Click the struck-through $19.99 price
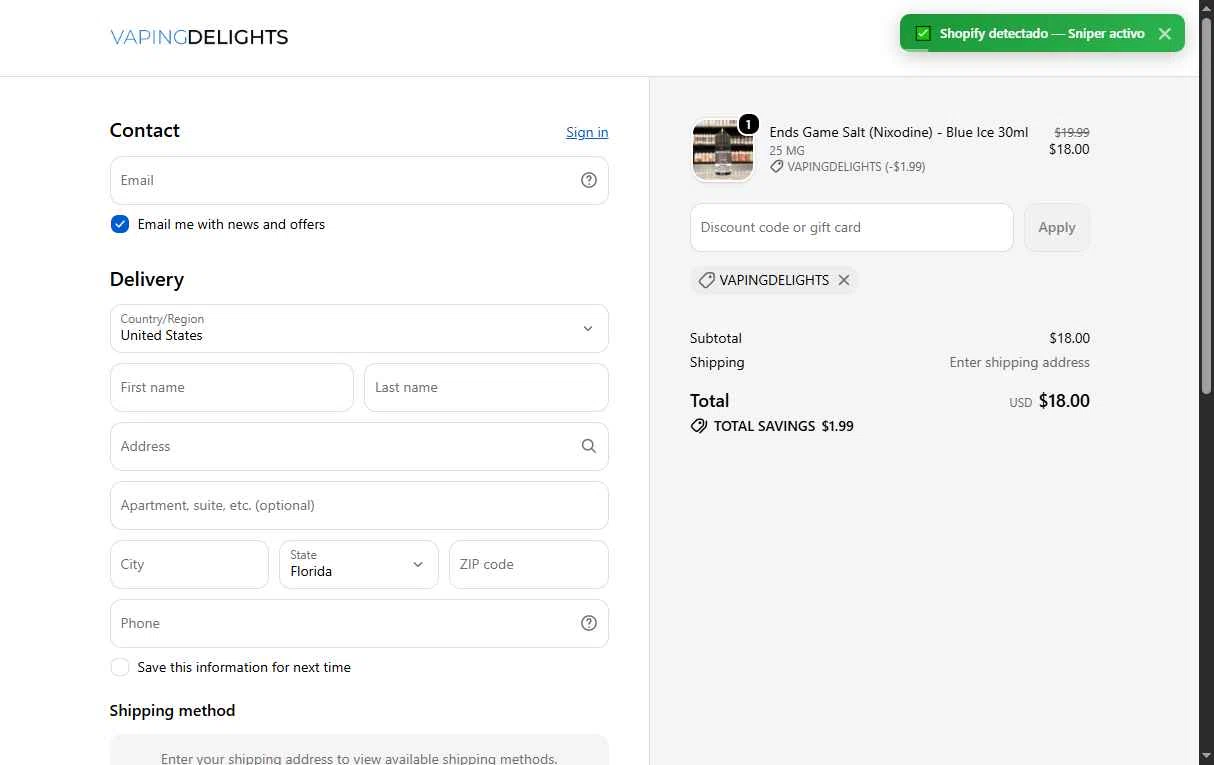Viewport: 1214px width, 765px height. (x=1072, y=132)
